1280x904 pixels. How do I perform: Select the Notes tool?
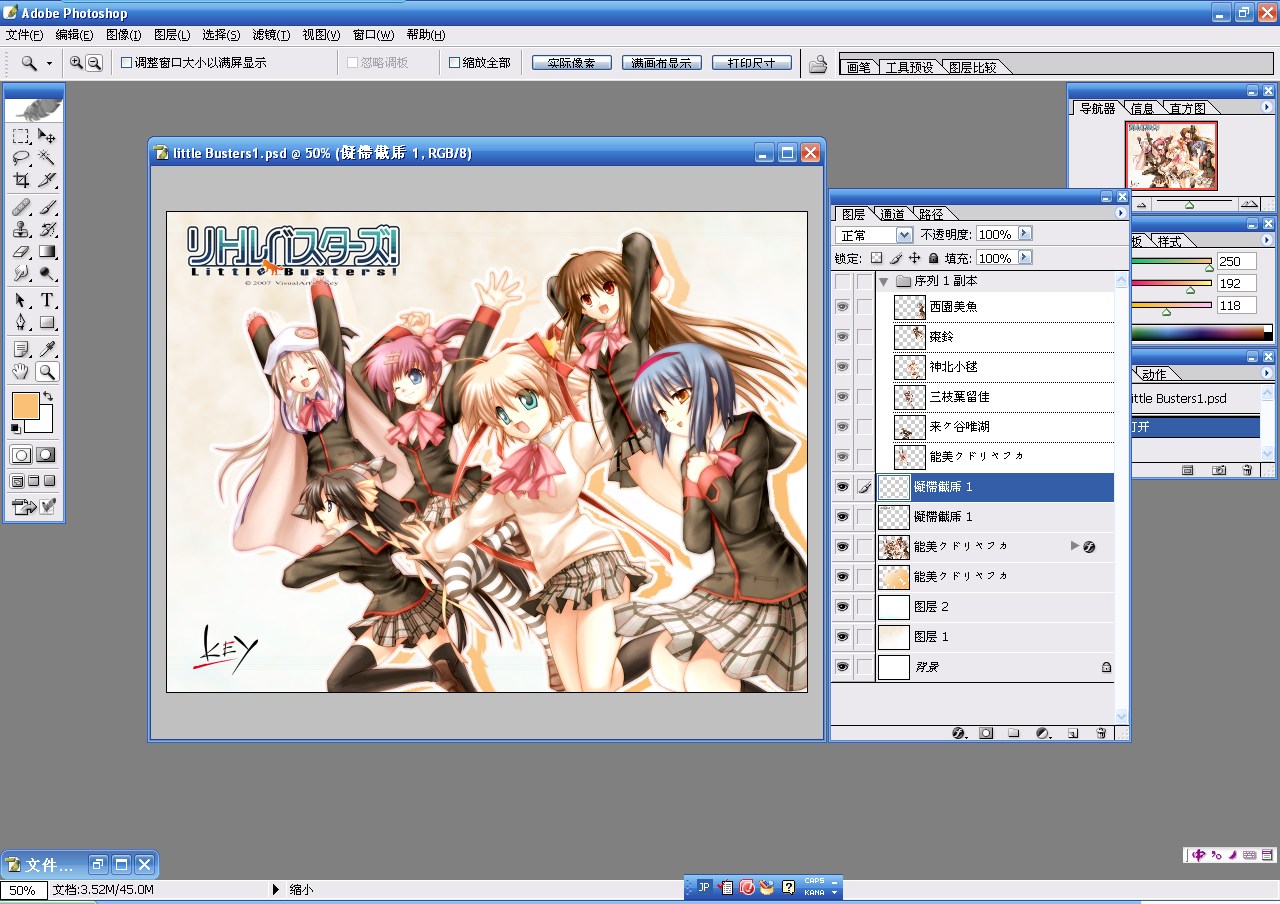click(21, 349)
